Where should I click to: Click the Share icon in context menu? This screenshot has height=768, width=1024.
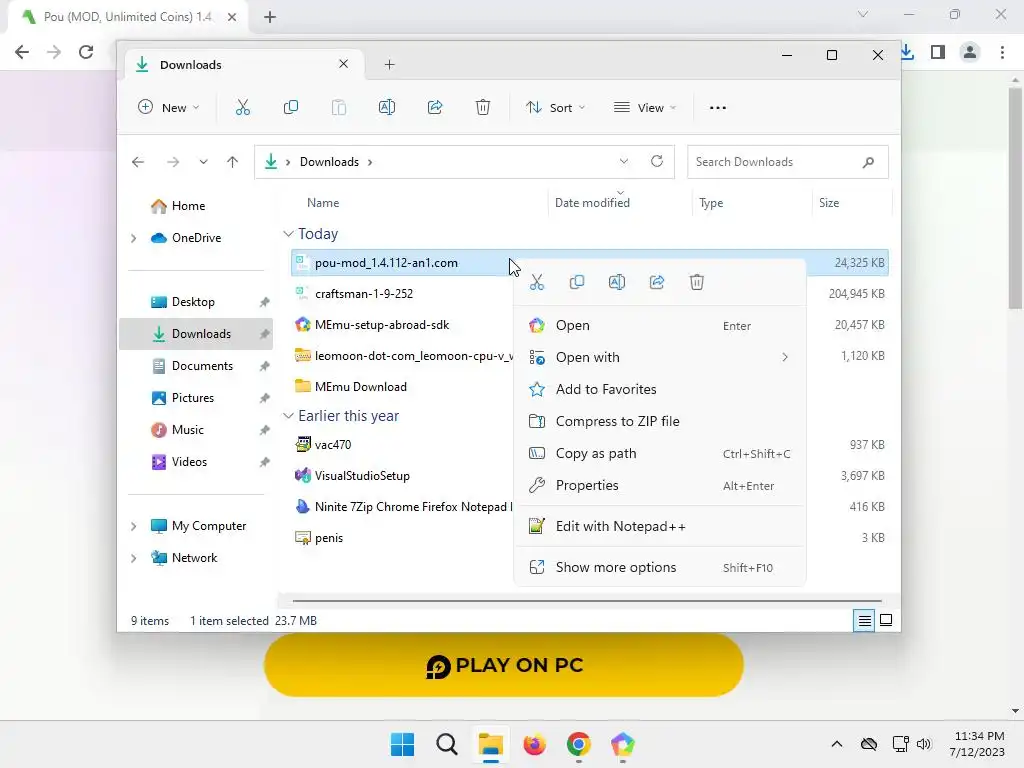coord(657,282)
